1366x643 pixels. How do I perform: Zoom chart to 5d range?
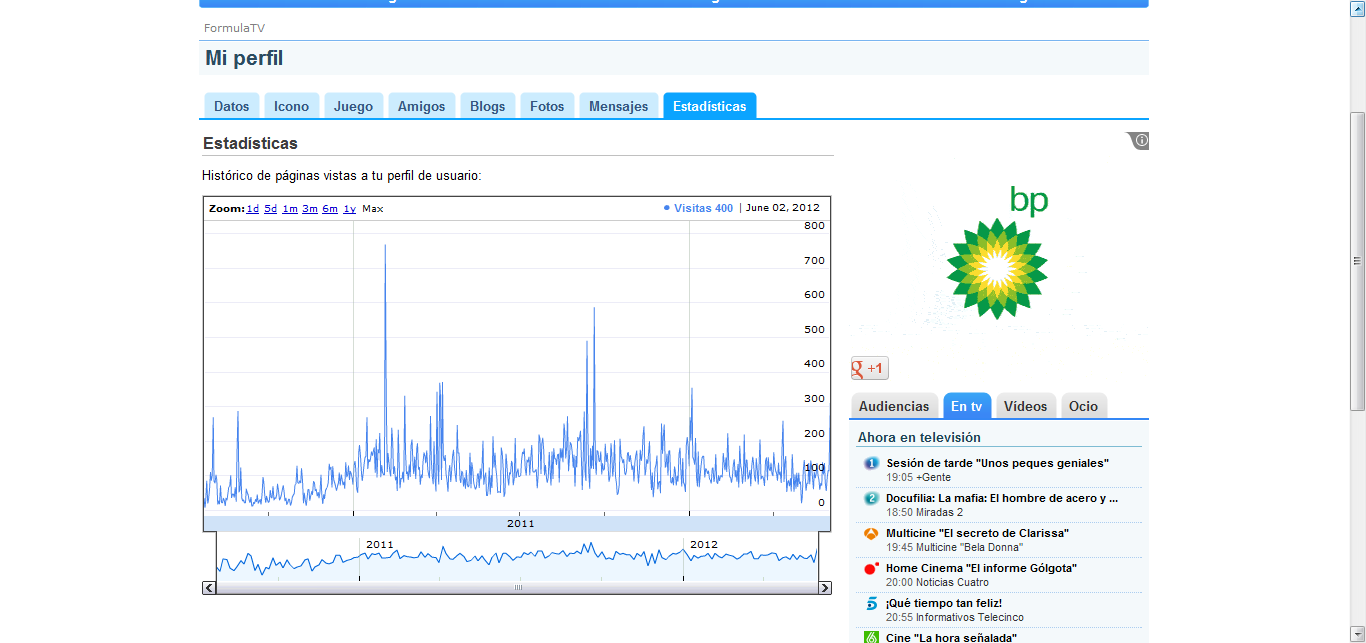(270, 209)
